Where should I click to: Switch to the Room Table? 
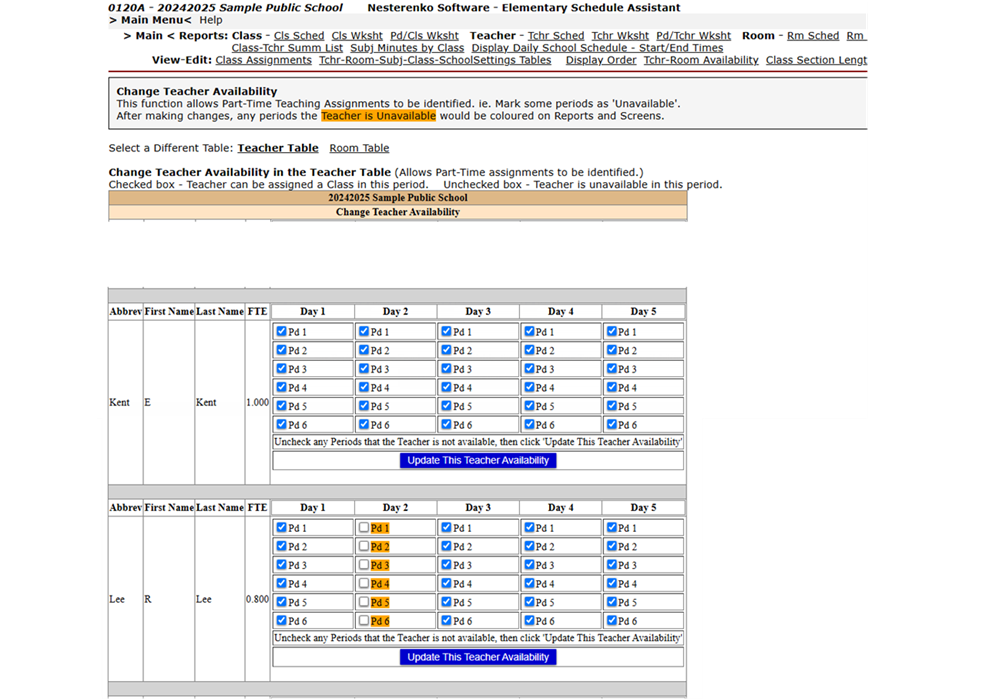[359, 148]
